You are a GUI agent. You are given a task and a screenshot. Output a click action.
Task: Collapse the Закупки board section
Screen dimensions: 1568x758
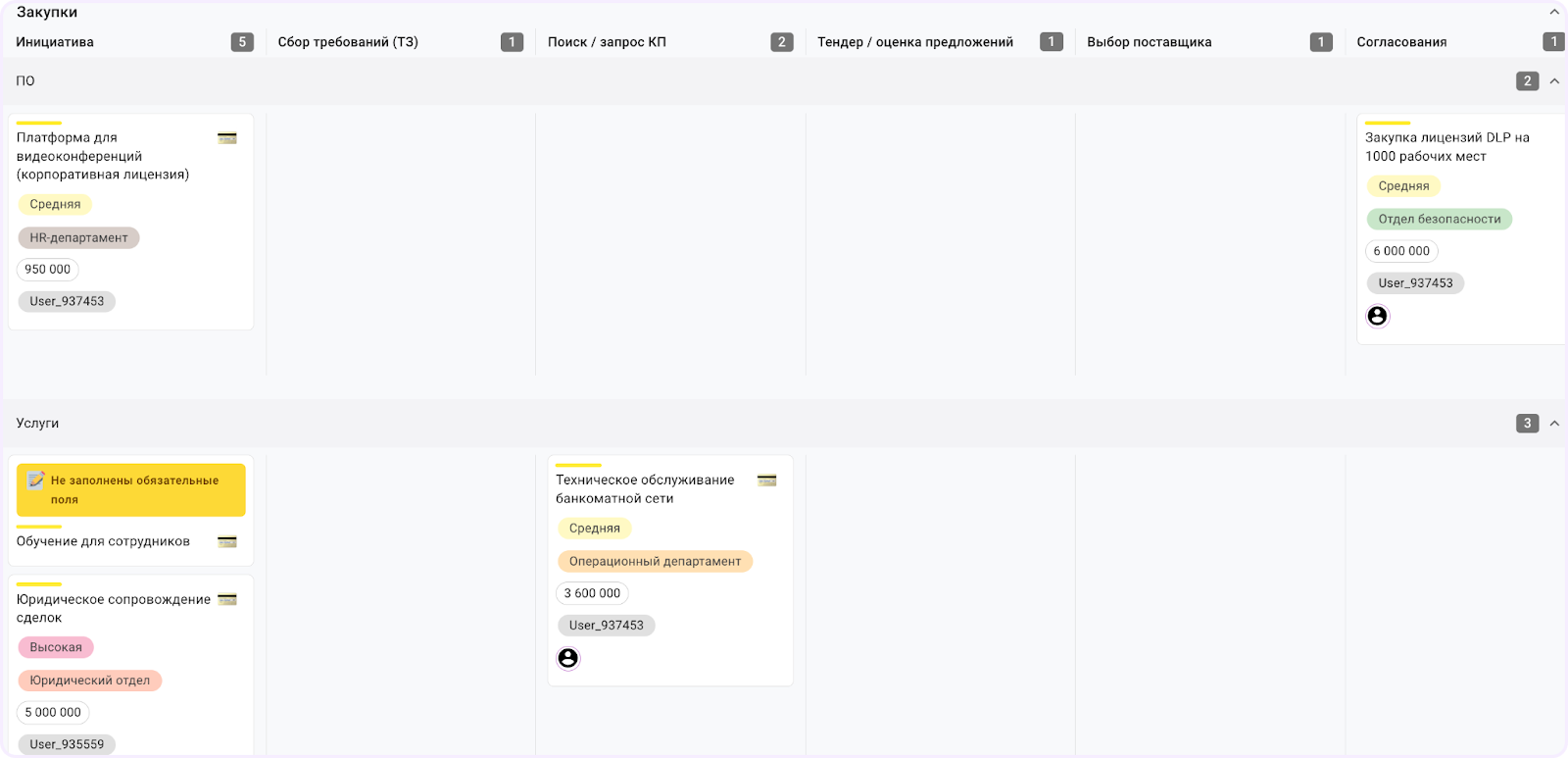tap(1554, 13)
